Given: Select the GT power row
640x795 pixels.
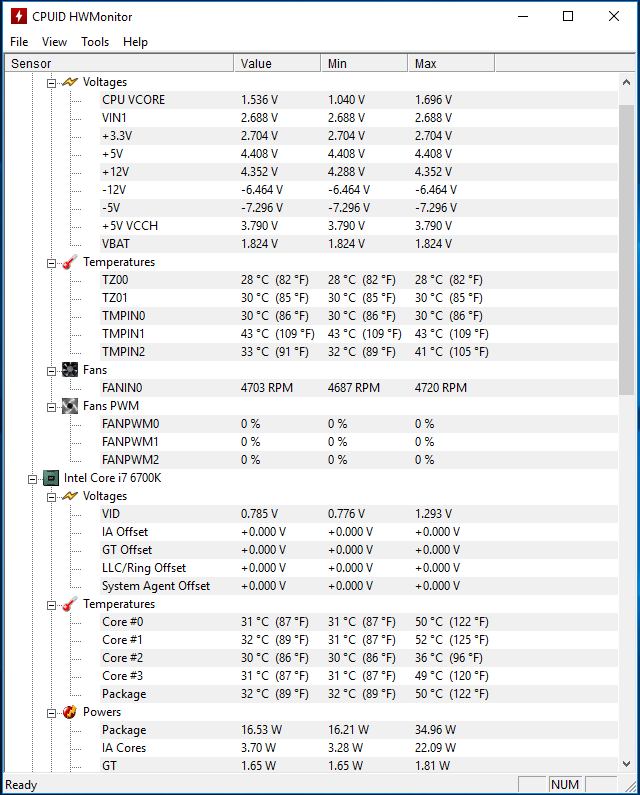Looking at the screenshot, I should click(359, 766).
